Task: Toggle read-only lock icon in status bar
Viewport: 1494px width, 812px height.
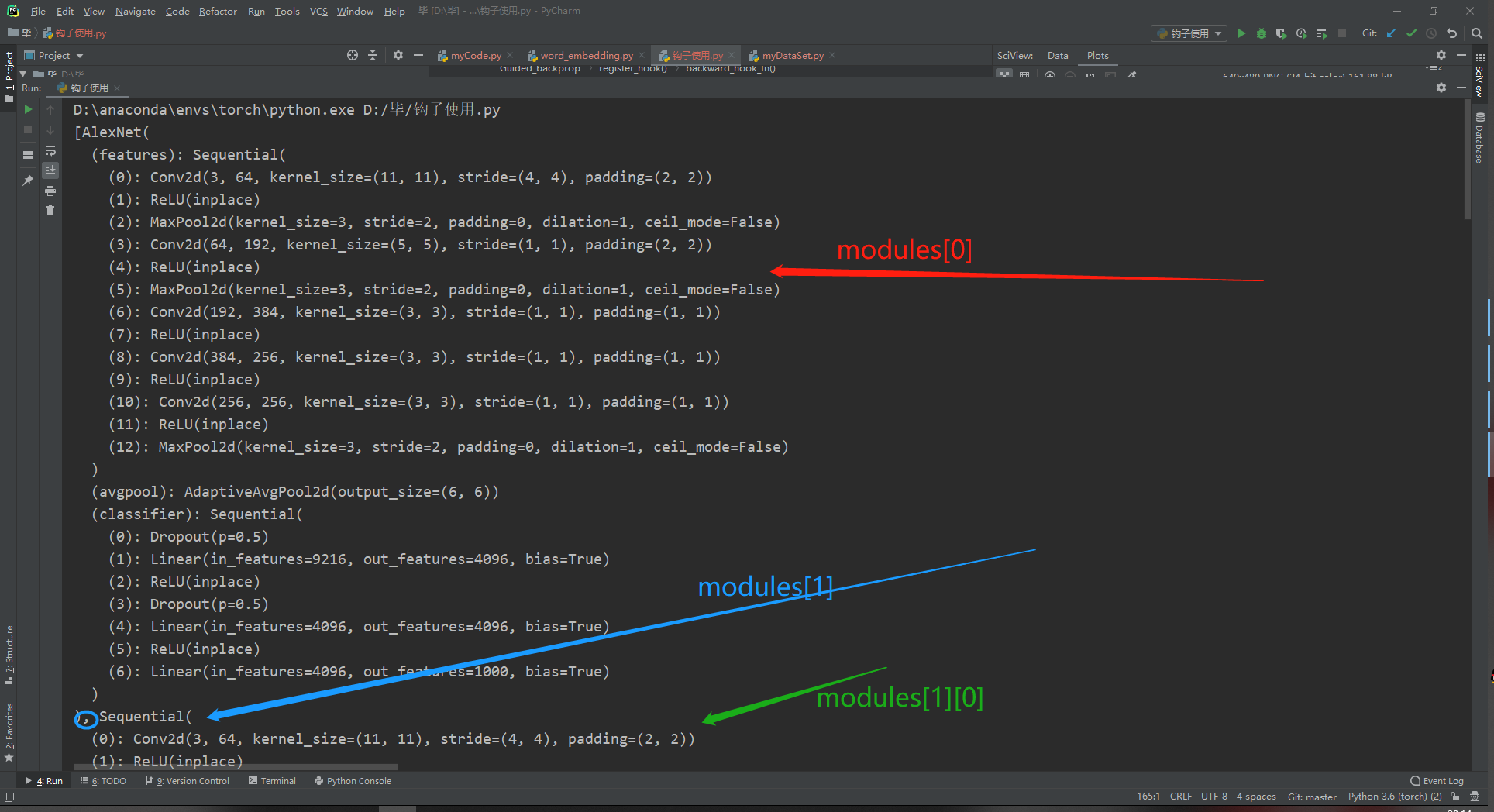Action: click(x=1455, y=796)
